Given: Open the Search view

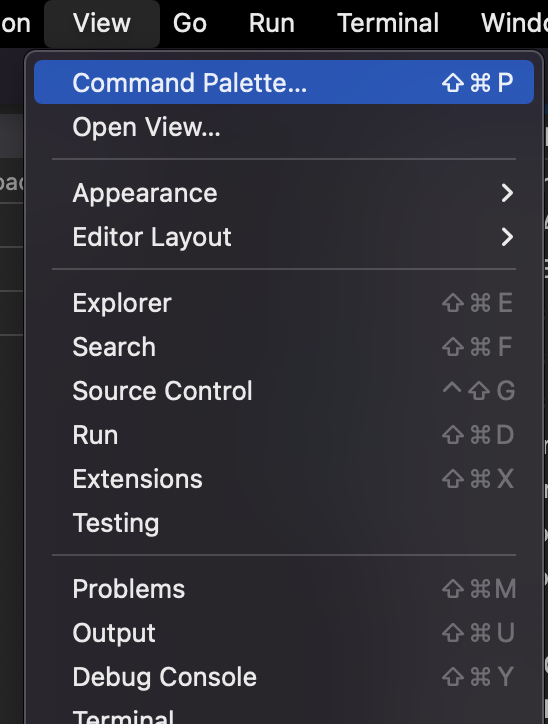Looking at the screenshot, I should point(283,347).
